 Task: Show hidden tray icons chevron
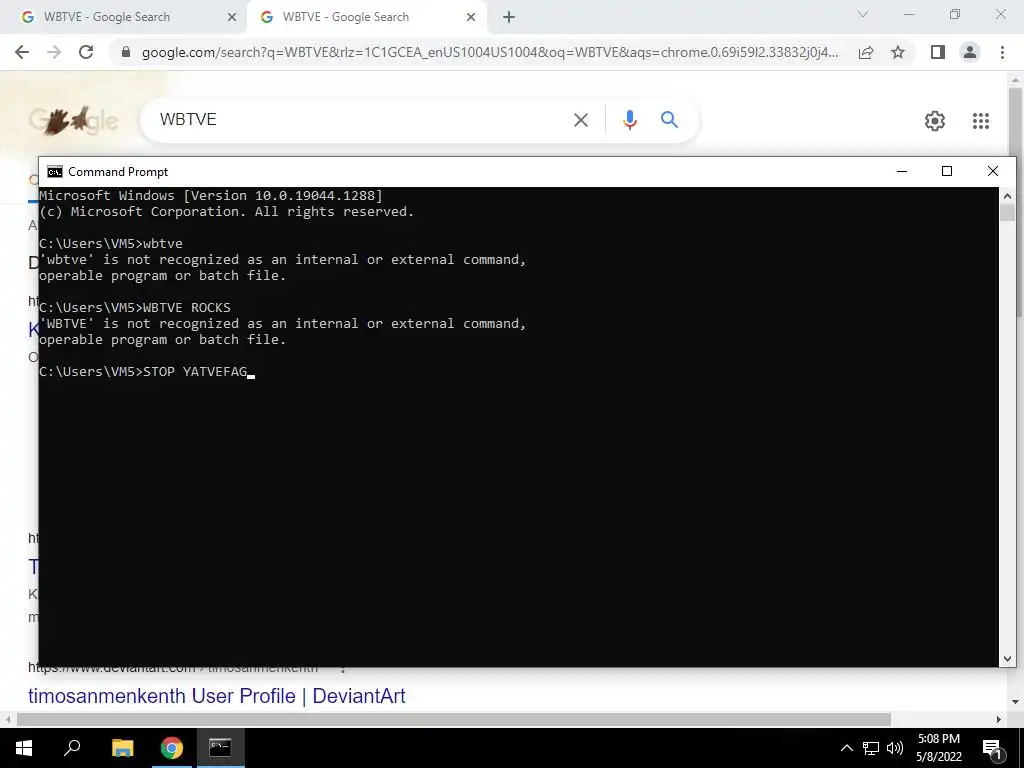tap(846, 748)
